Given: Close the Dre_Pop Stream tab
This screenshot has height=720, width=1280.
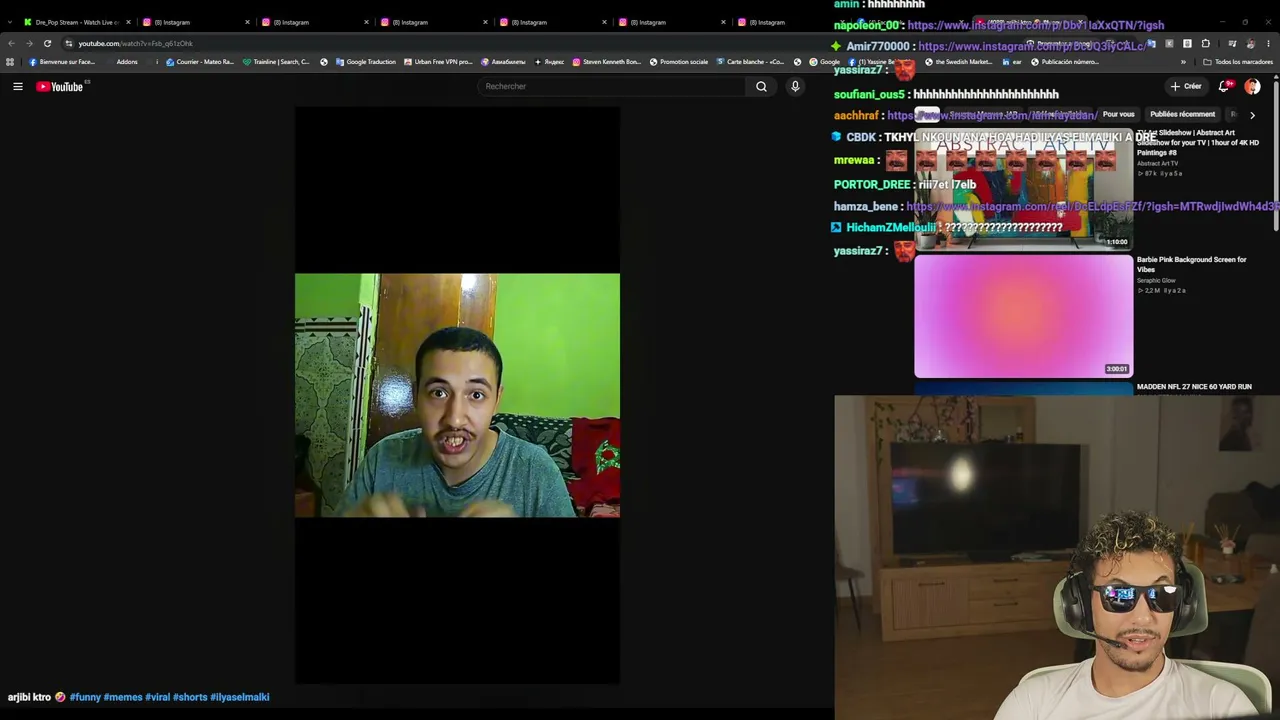Looking at the screenshot, I should (128, 22).
